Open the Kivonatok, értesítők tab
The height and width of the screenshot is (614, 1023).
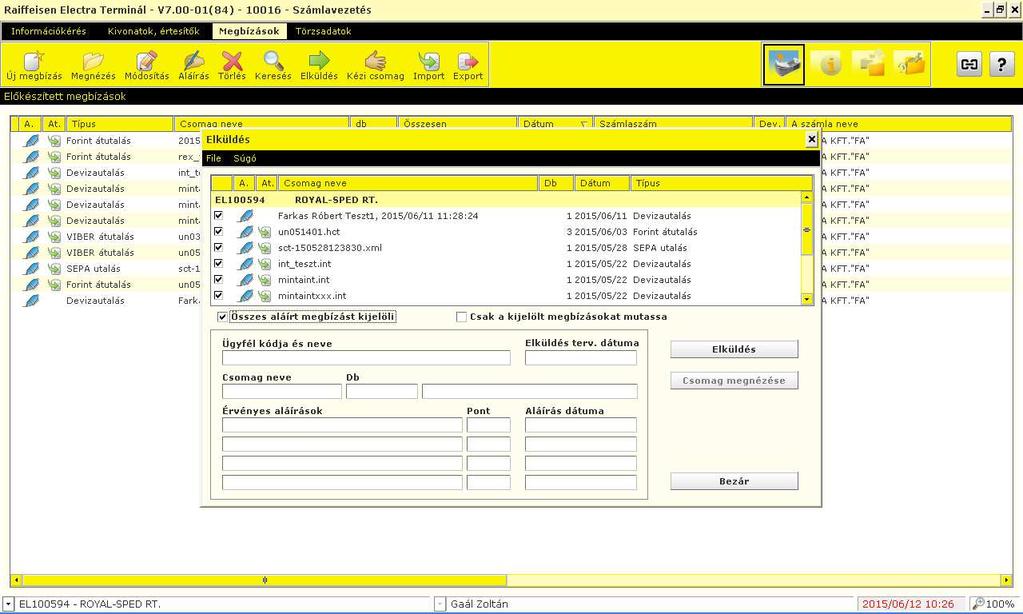153,31
